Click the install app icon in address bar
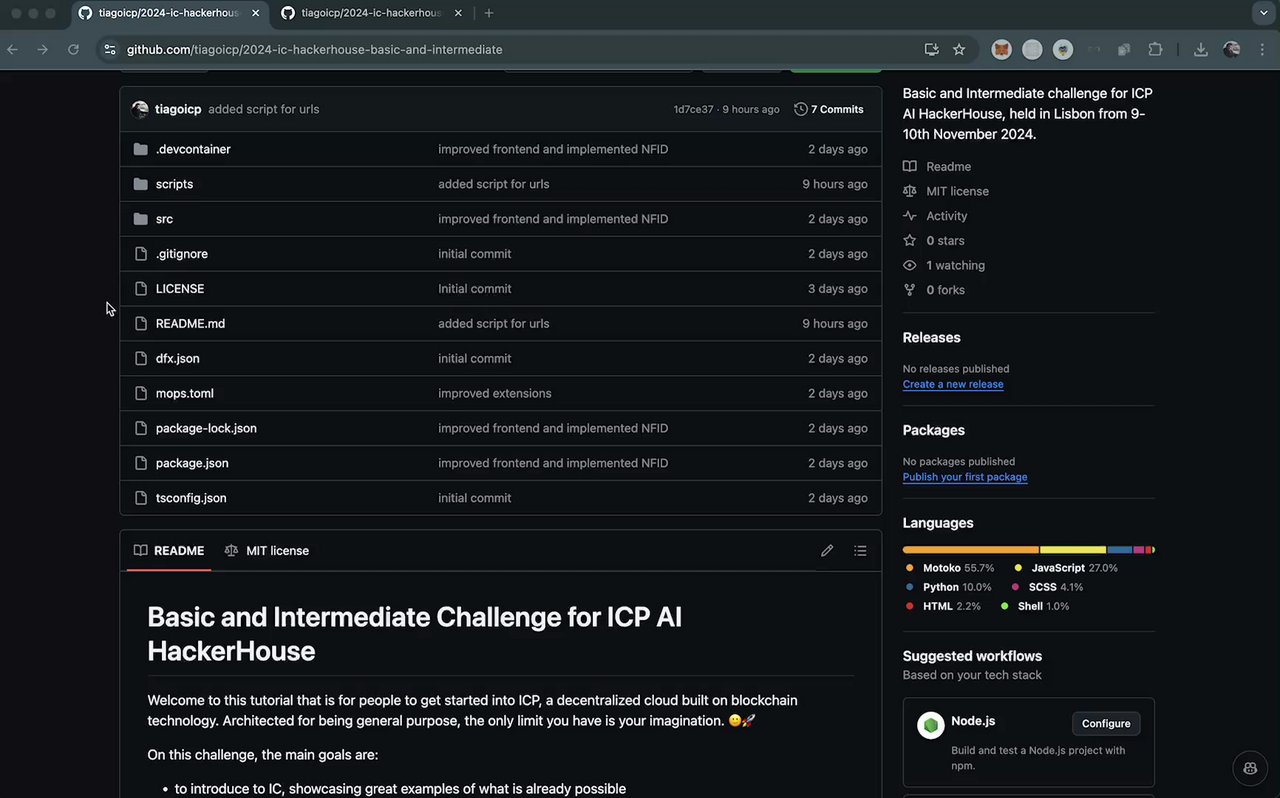1280x798 pixels. [931, 49]
